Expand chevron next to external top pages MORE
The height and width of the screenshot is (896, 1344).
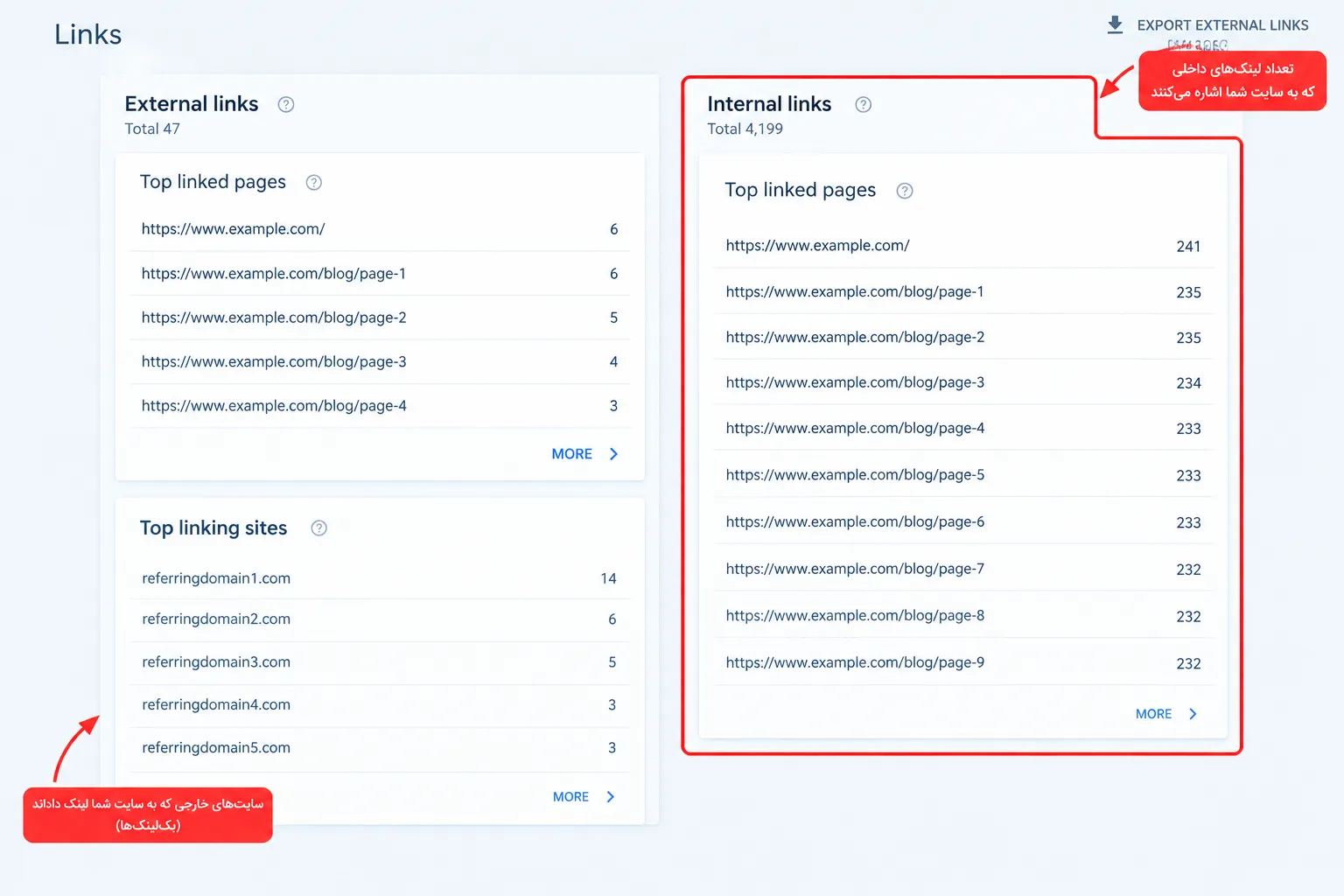613,454
